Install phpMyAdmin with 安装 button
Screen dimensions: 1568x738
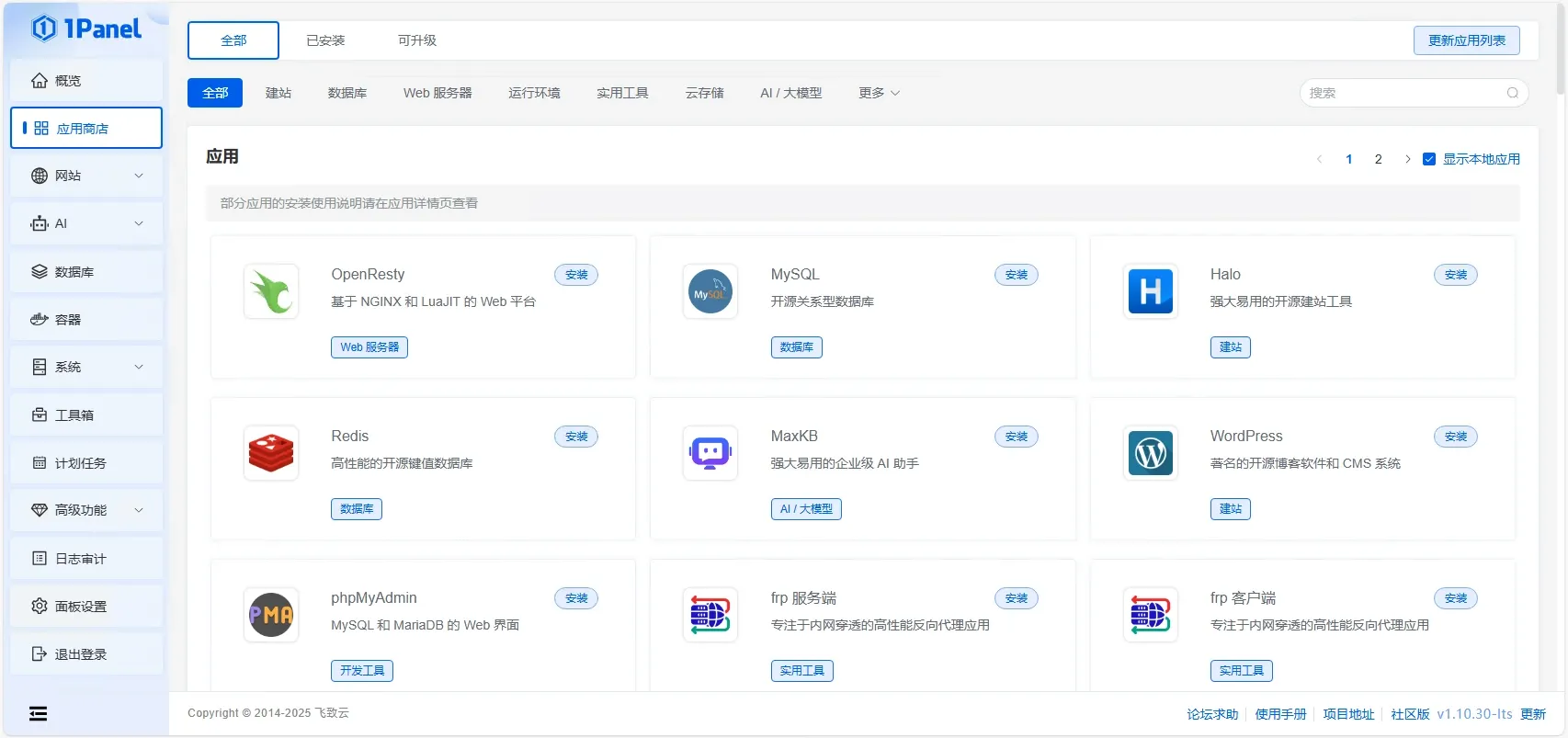pos(576,598)
